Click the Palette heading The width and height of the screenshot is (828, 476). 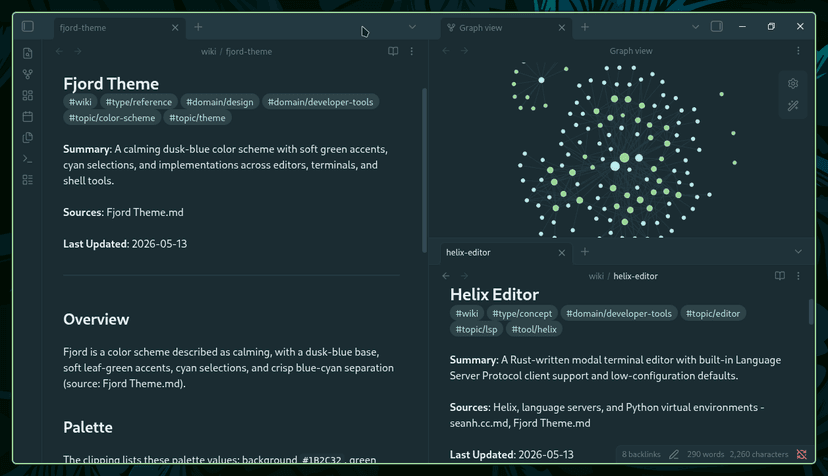(x=88, y=427)
